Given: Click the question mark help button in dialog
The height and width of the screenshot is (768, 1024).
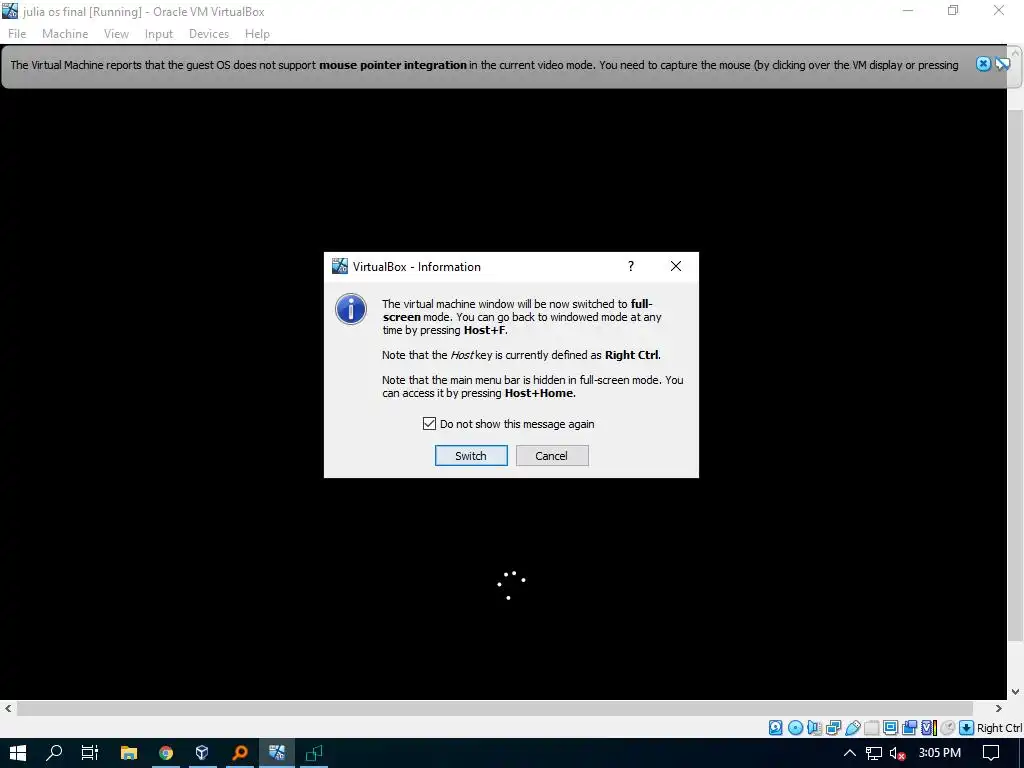Looking at the screenshot, I should pos(630,266).
